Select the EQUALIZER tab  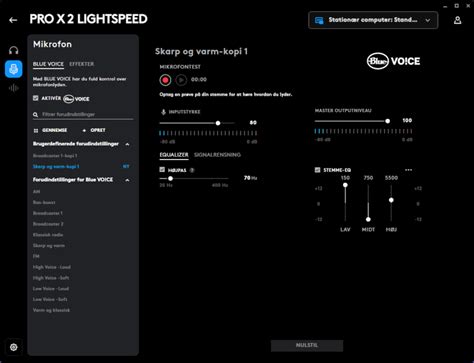(x=174, y=155)
